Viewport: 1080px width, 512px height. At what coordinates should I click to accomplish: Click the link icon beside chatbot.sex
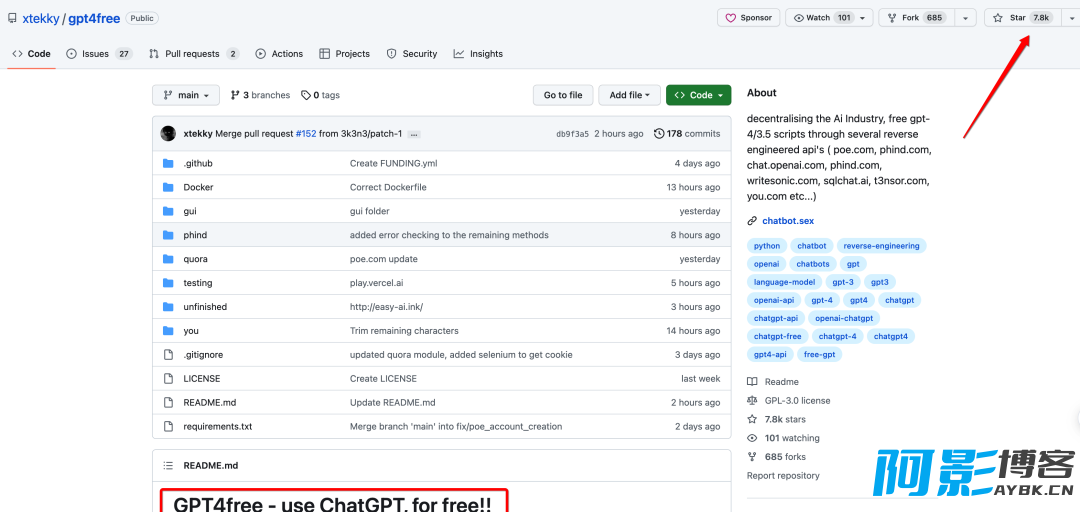tap(752, 221)
